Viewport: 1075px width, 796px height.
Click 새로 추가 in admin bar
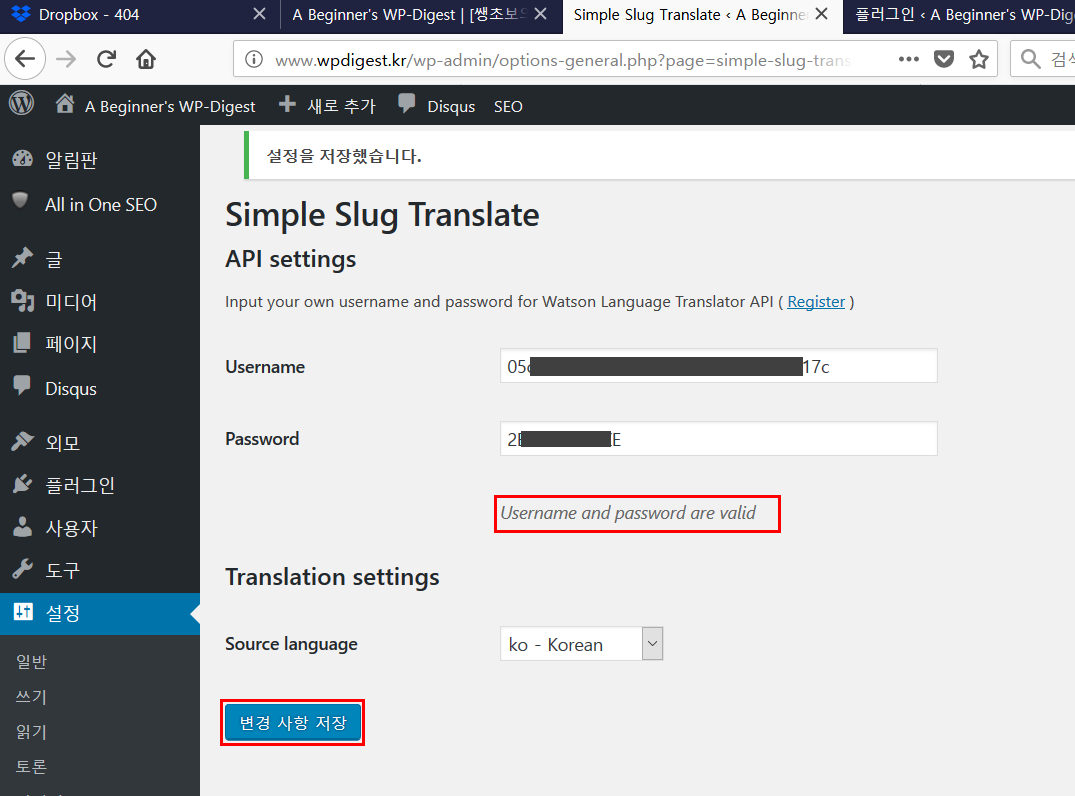(x=341, y=106)
